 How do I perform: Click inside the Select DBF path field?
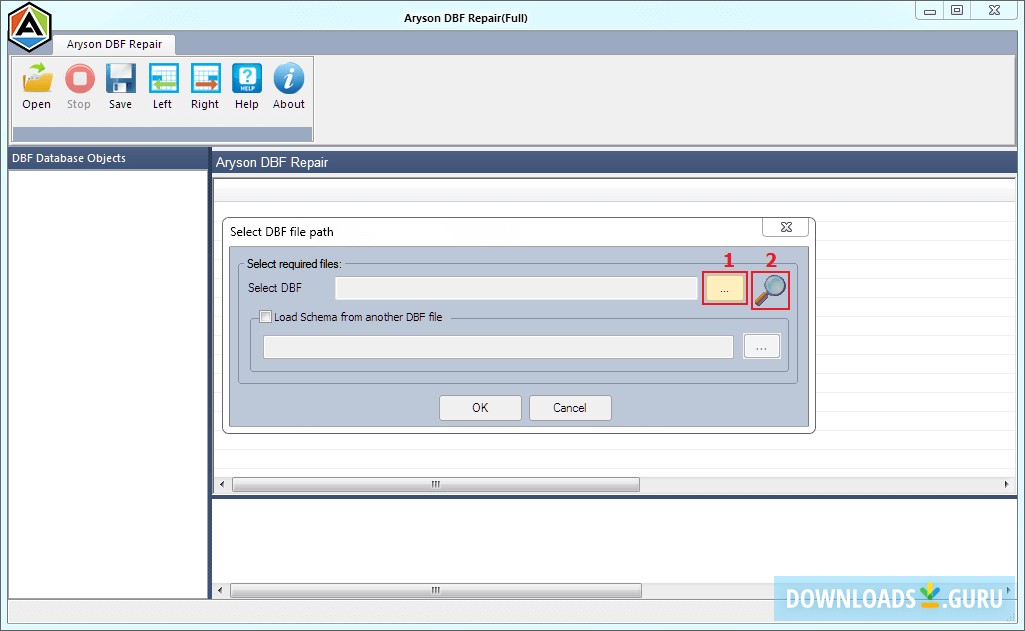click(x=515, y=288)
